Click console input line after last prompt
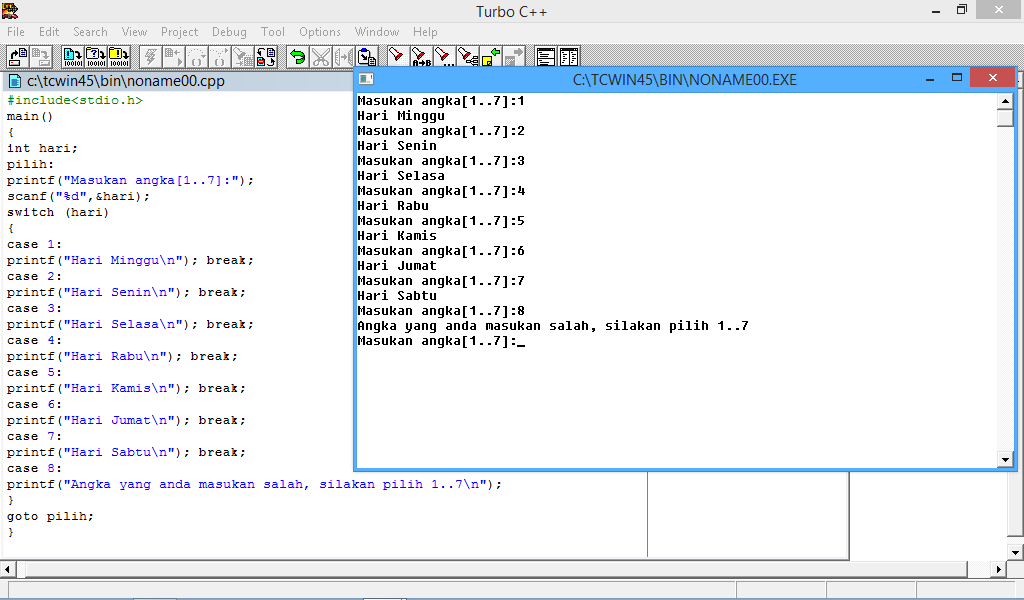This screenshot has width=1024, height=600. pyautogui.click(x=522, y=341)
